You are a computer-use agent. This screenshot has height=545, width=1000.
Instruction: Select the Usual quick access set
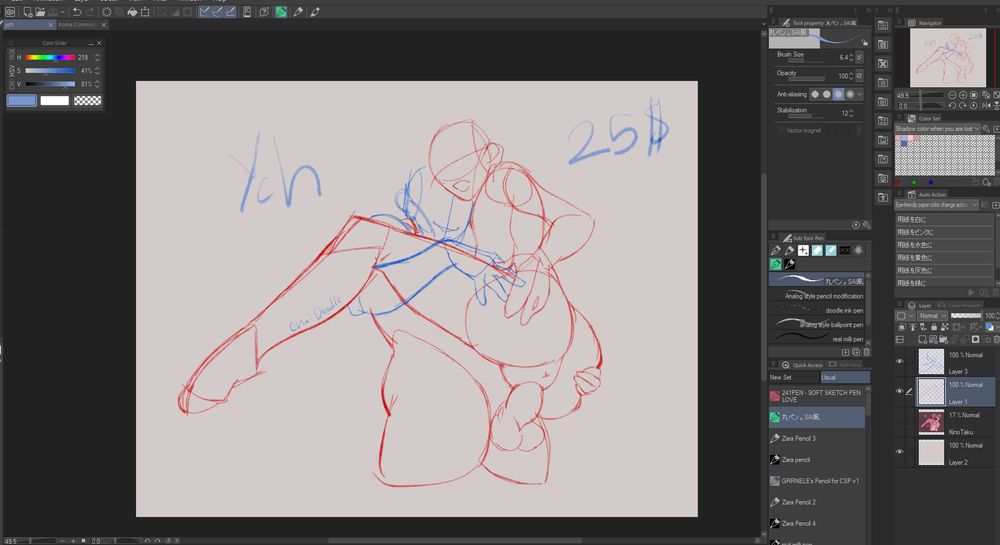pyautogui.click(x=845, y=377)
